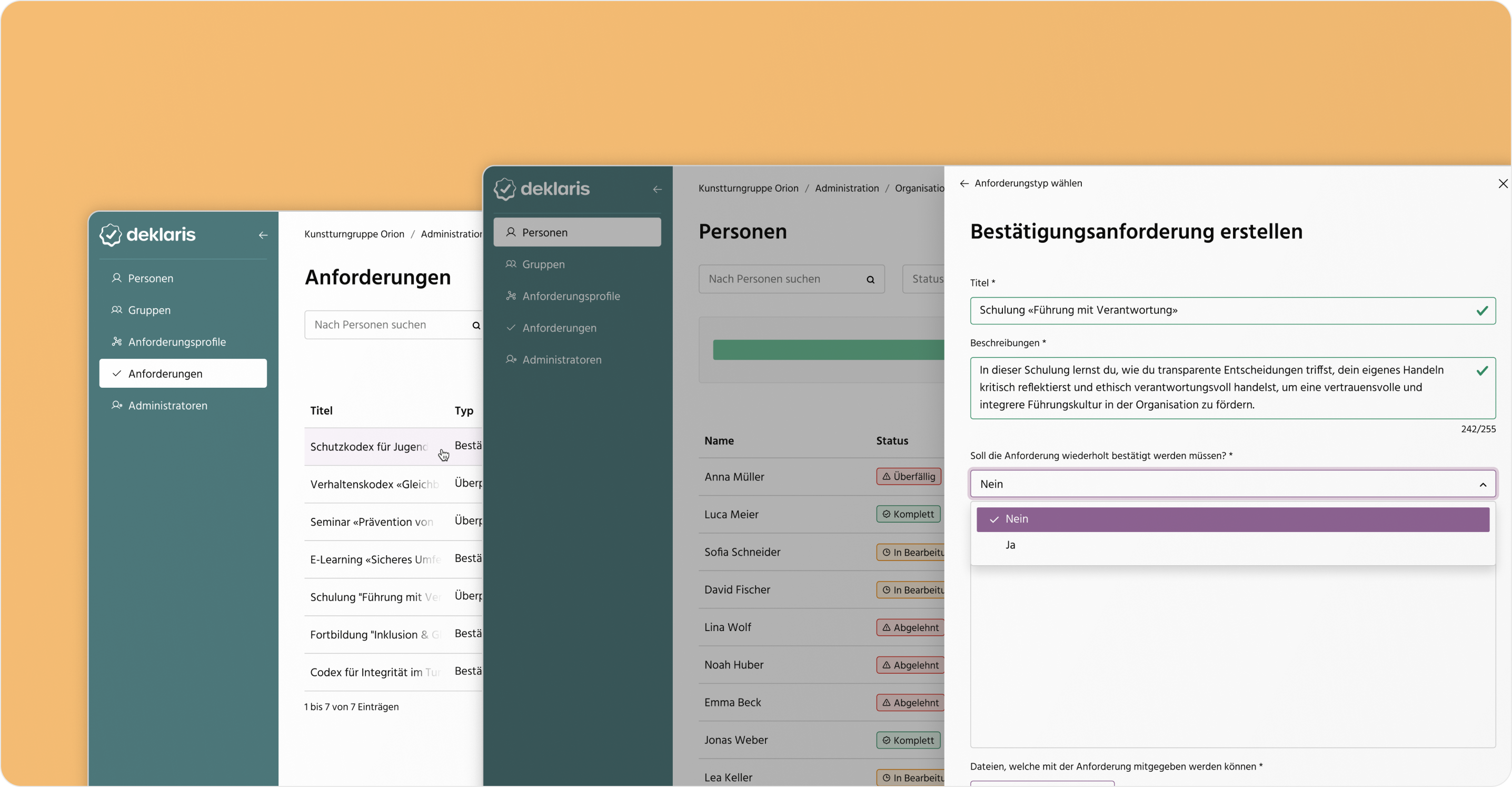Image resolution: width=1512 pixels, height=787 pixels.
Task: Collapse the Nein dropdown chevron
Action: [x=1483, y=485]
